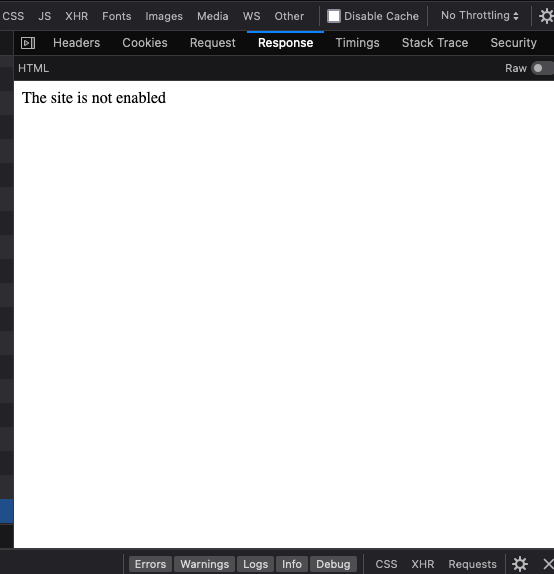
Task: Switch to the Request tab
Action: pos(212,43)
